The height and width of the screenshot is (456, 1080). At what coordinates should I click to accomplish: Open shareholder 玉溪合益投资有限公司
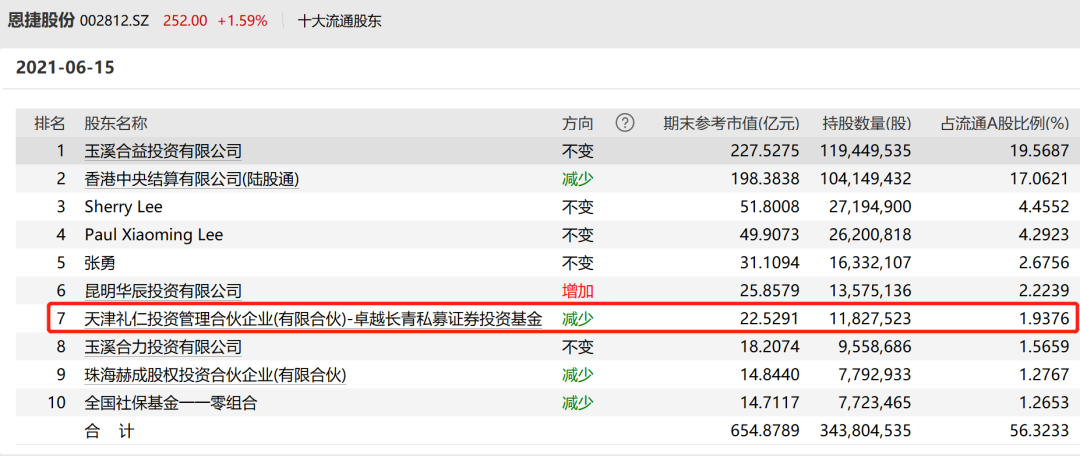coord(163,151)
